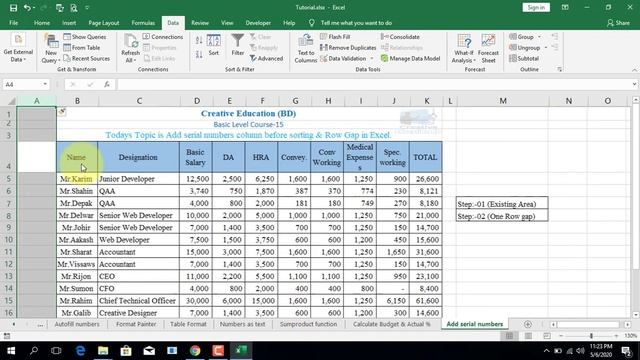Switch to Normal view

[509, 336]
